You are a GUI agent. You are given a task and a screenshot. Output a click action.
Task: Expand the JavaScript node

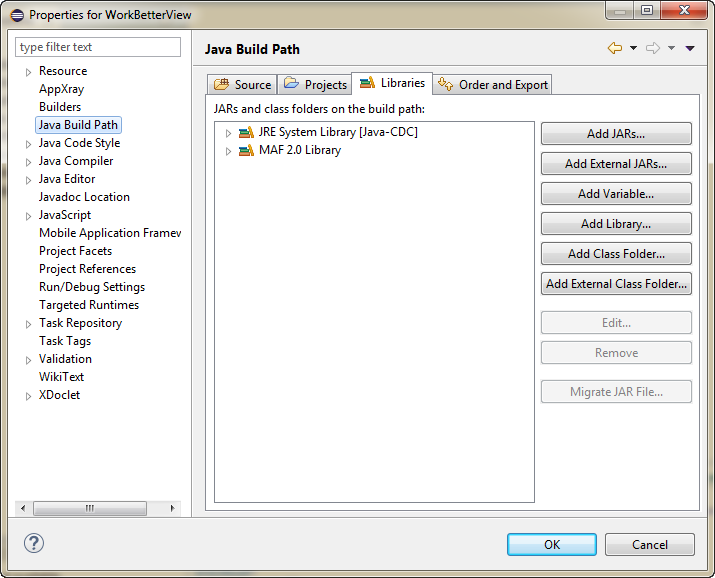coord(28,216)
